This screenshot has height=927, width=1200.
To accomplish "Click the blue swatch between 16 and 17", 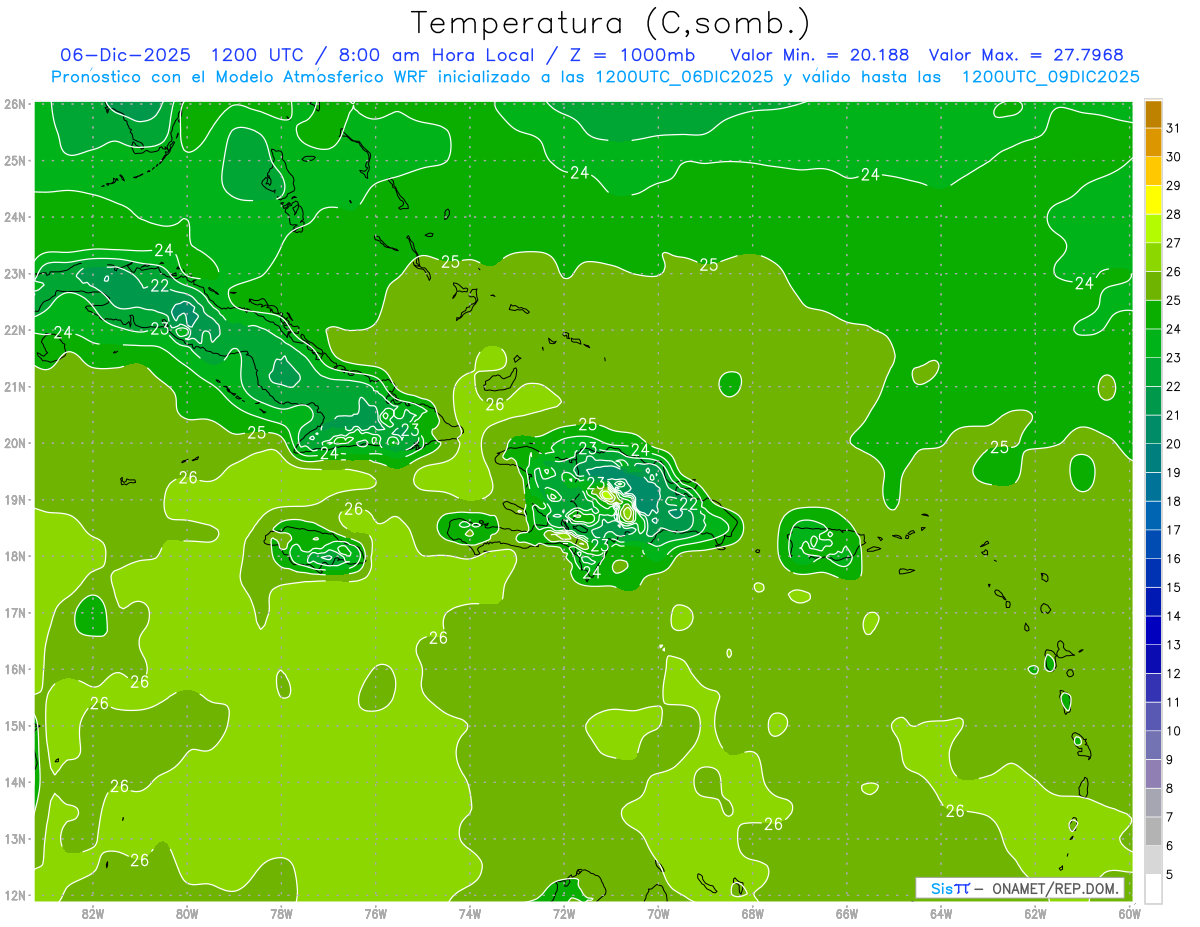I will click(1153, 544).
